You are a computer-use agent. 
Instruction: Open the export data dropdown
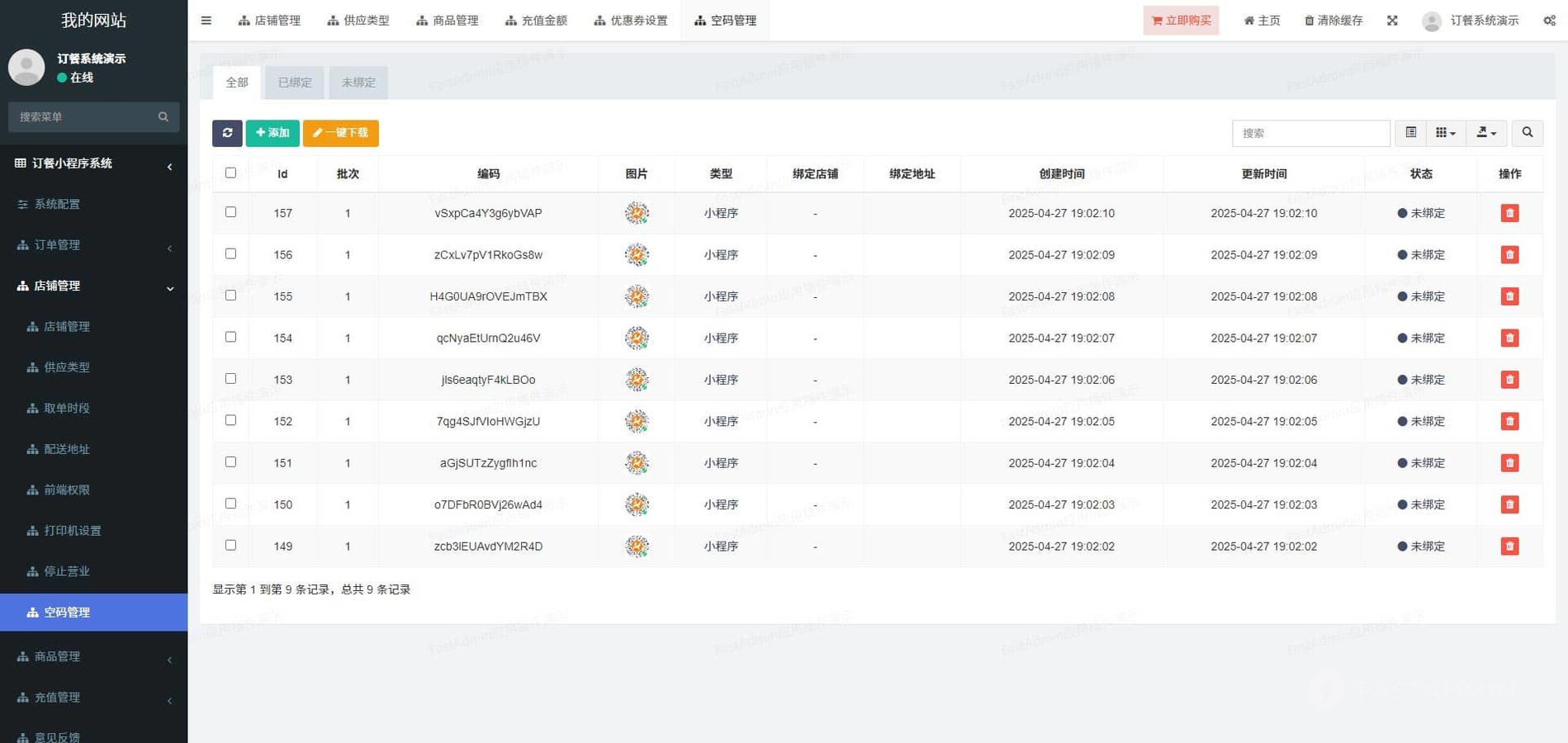pos(1486,133)
